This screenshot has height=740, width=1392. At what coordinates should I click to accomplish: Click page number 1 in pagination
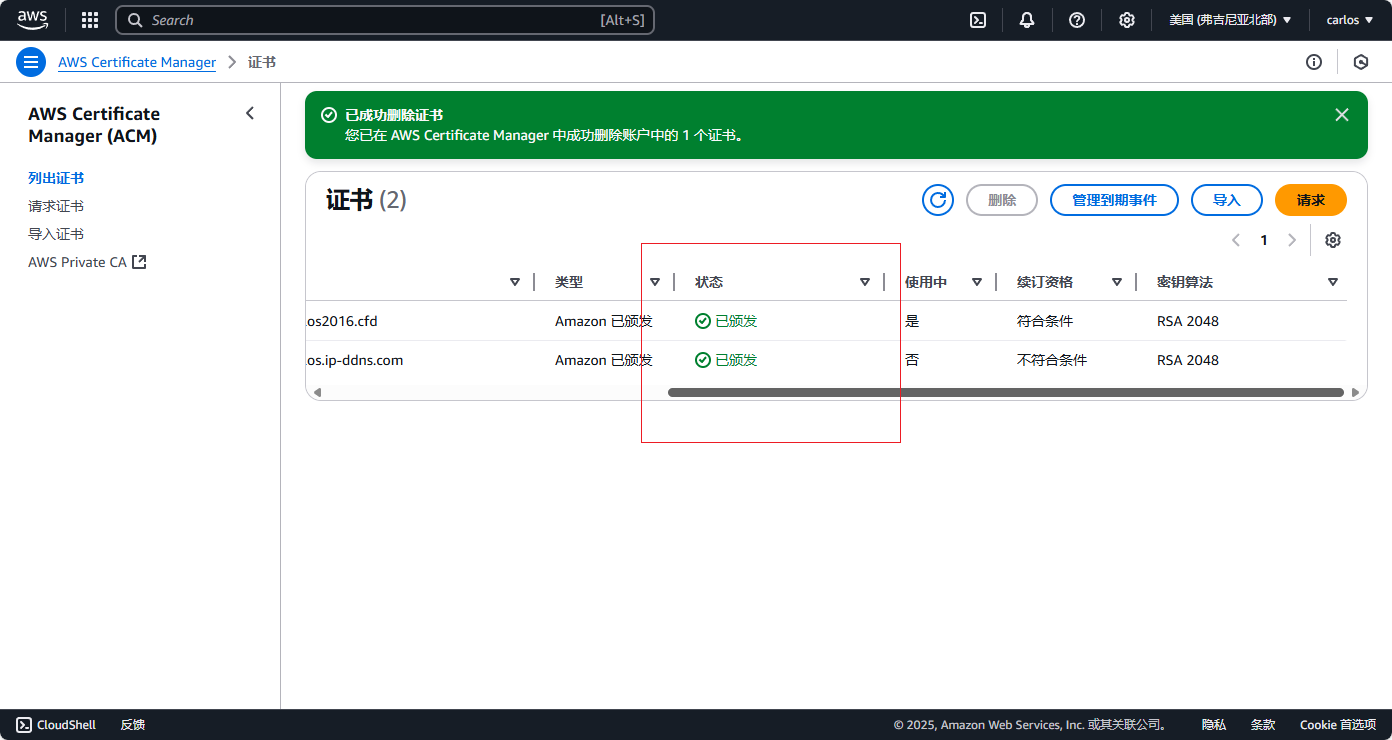pos(1264,240)
